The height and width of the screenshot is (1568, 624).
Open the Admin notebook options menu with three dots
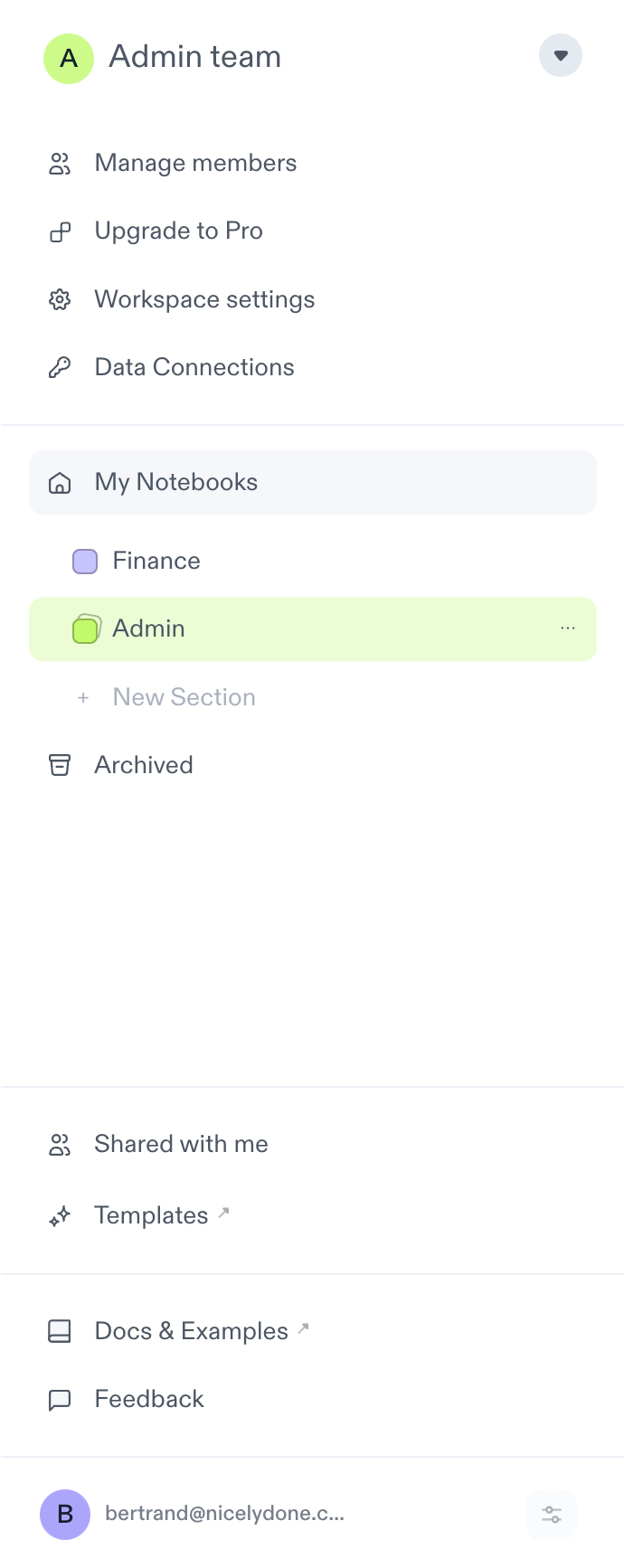[x=568, y=628]
